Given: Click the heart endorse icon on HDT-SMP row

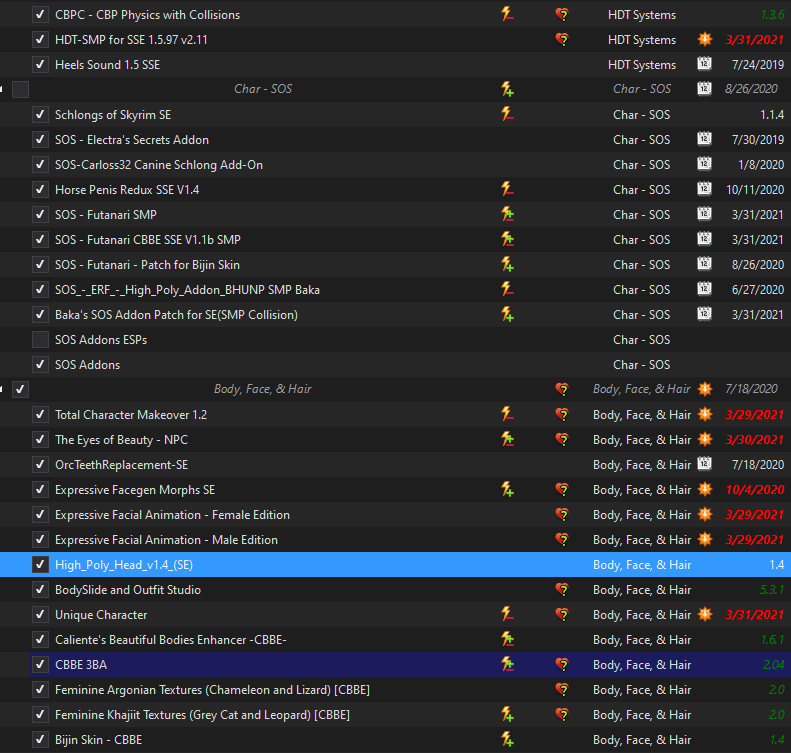Looking at the screenshot, I should 562,39.
